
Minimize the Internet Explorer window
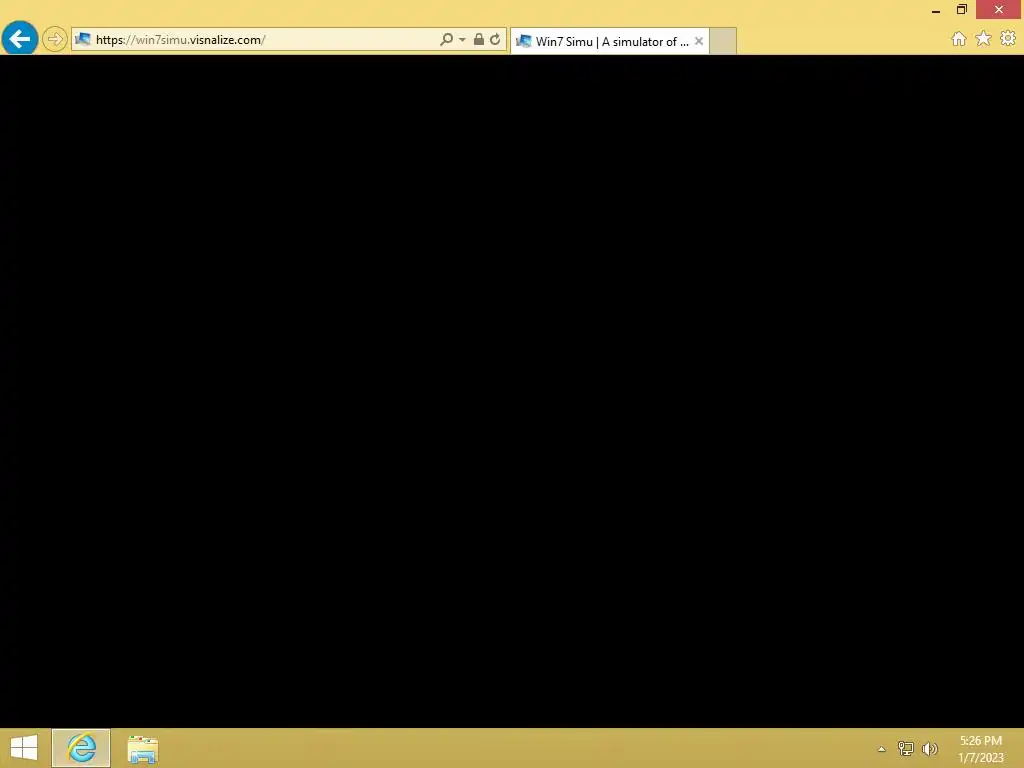[x=936, y=10]
